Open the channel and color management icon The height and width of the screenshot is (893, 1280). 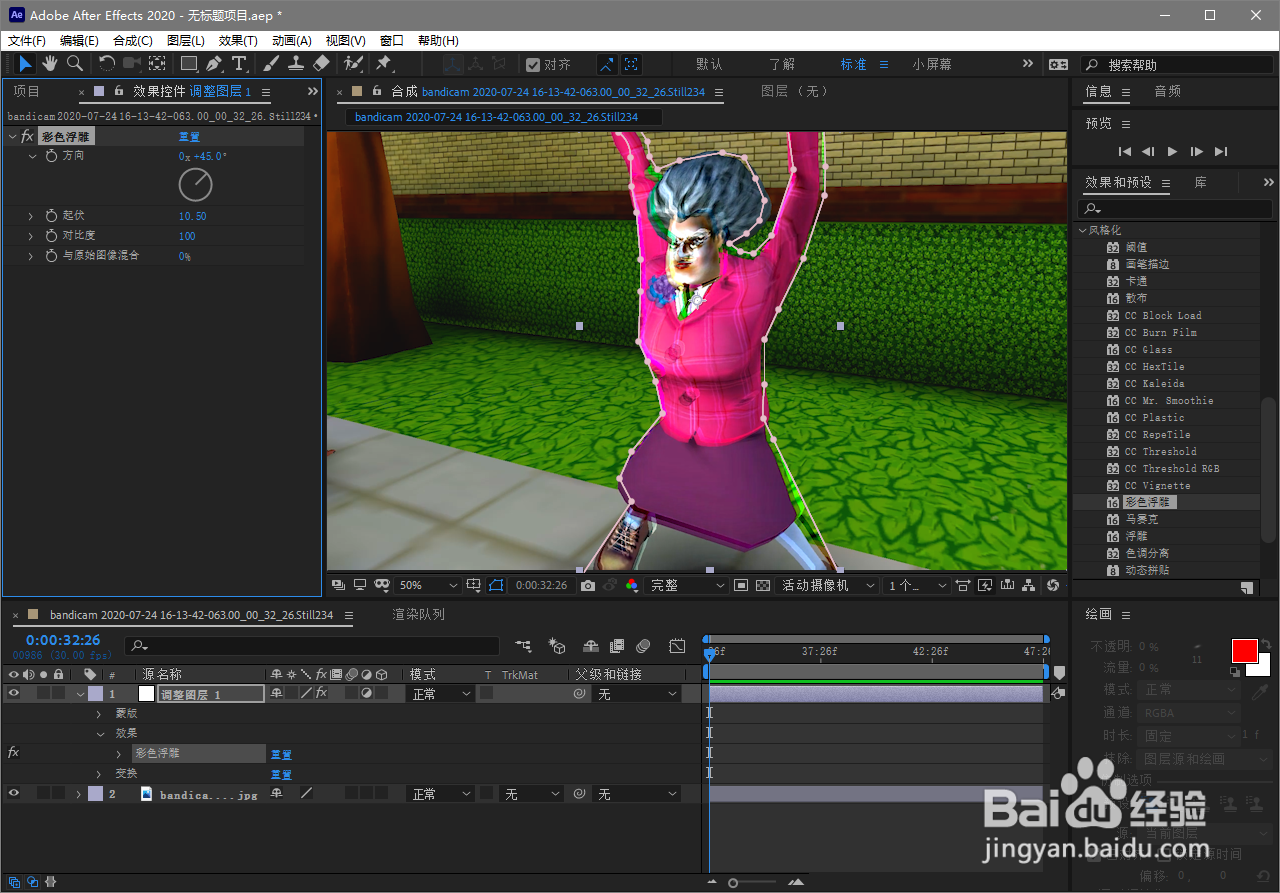pyautogui.click(x=632, y=585)
